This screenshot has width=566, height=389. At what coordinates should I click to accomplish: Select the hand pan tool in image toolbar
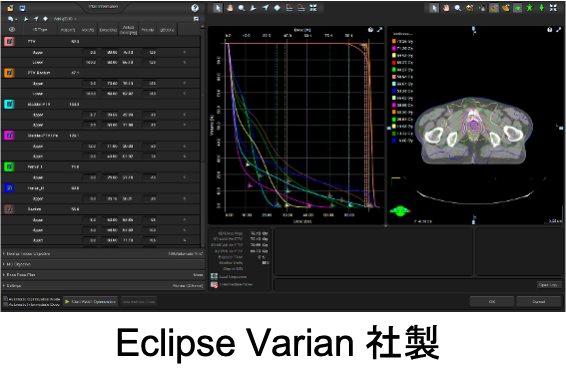(x=446, y=8)
